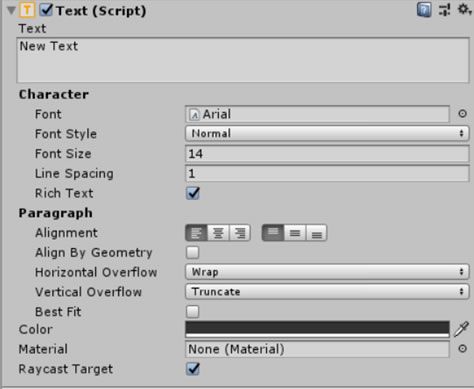Screen dimensions: 474x389
Task: Disable the Text (Script) component checkbox
Action: click(46, 10)
